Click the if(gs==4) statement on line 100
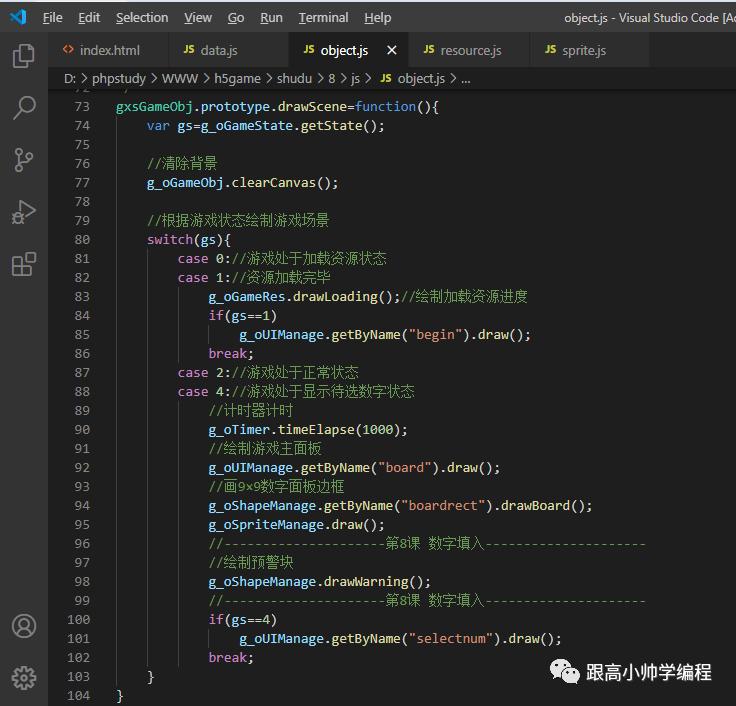 click(x=243, y=620)
